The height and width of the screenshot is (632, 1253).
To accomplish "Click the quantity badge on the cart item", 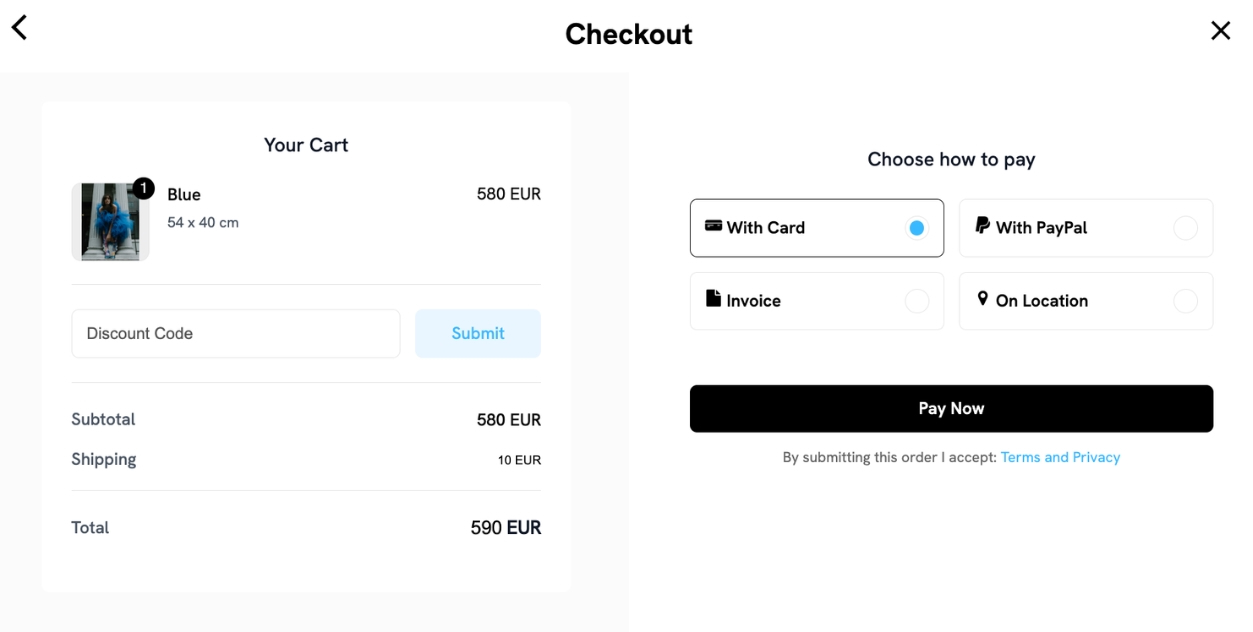I will coord(145,186).
